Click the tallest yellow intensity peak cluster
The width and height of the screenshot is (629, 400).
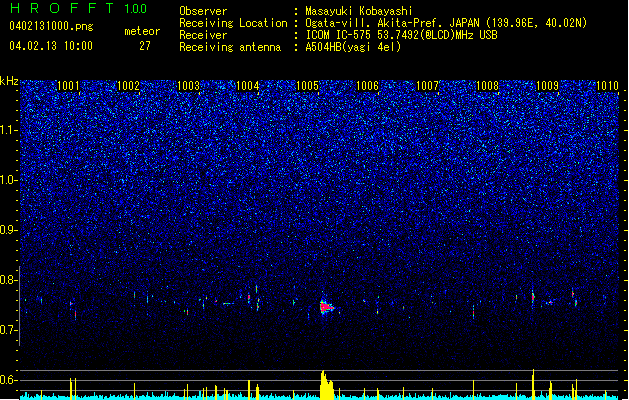click(327, 385)
